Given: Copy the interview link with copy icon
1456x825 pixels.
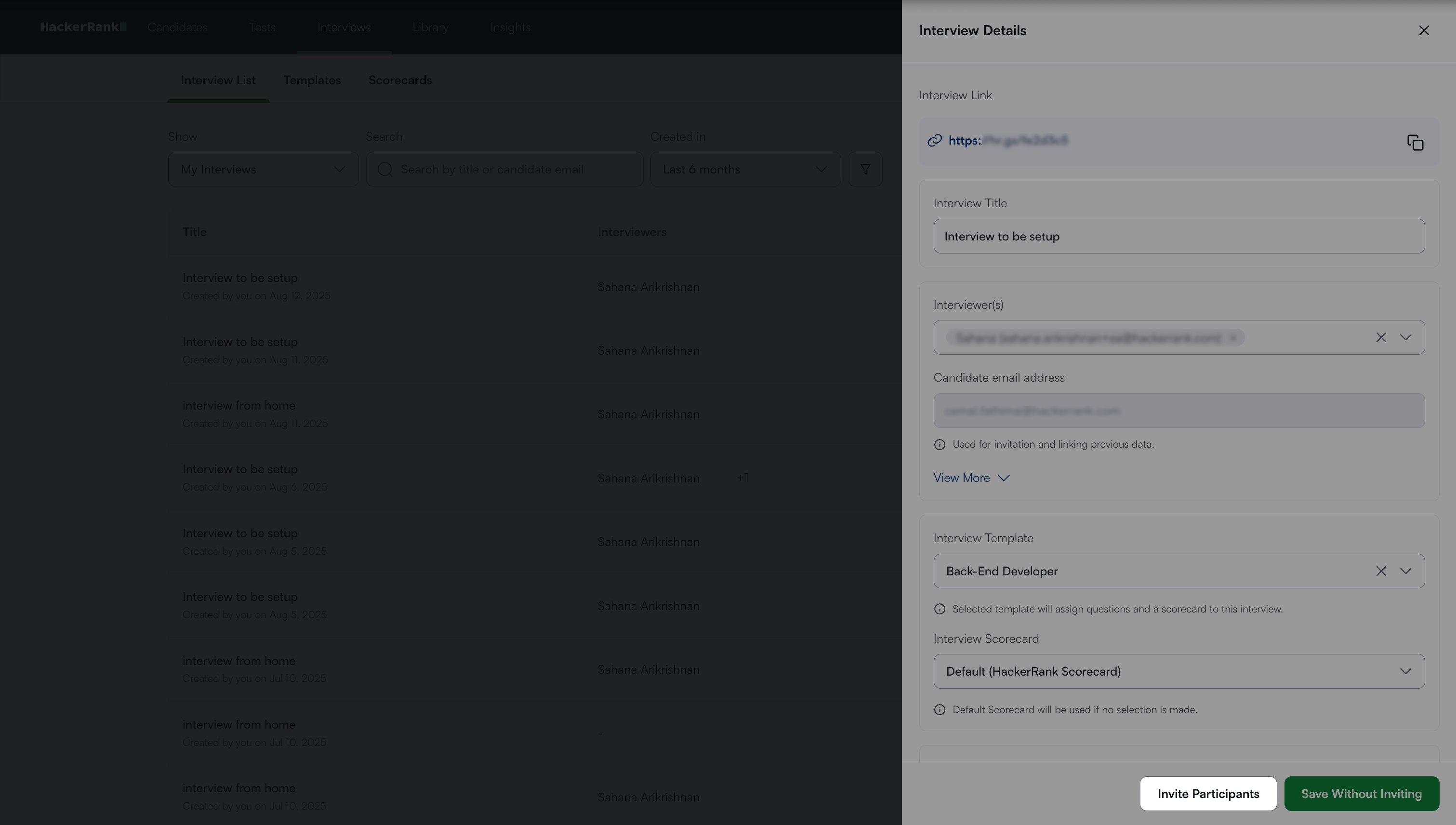Looking at the screenshot, I should (x=1415, y=142).
